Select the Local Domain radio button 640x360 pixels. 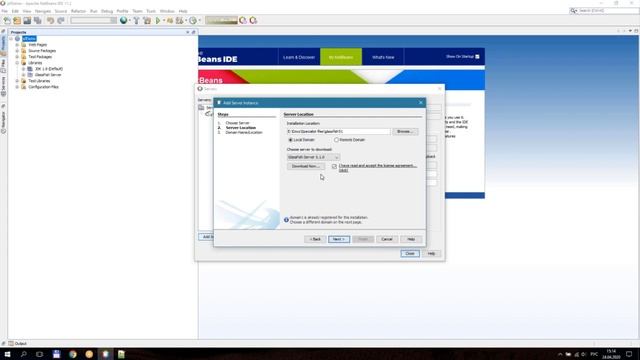291,140
